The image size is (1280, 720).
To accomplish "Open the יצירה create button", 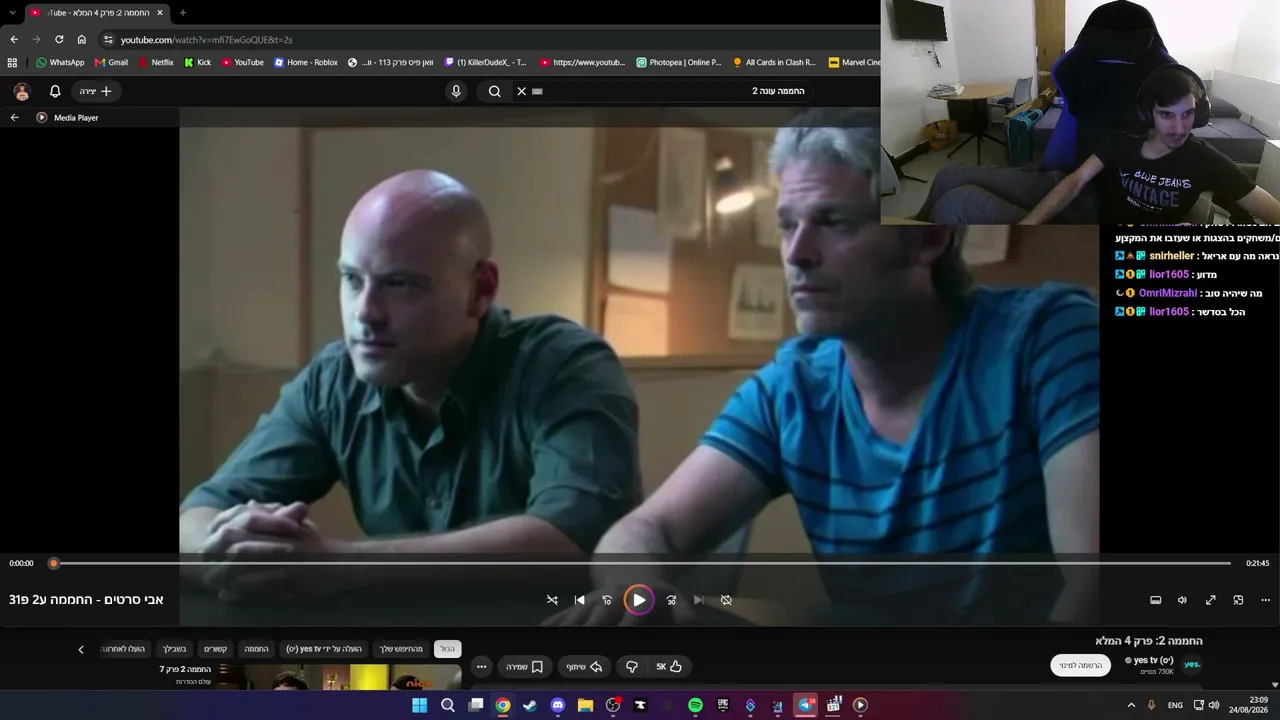I will (96, 91).
